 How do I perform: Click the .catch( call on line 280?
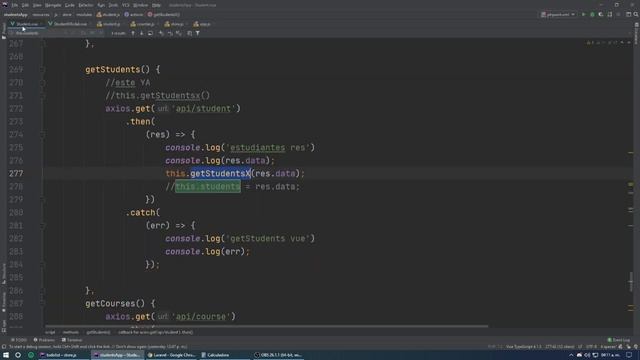click(x=142, y=213)
